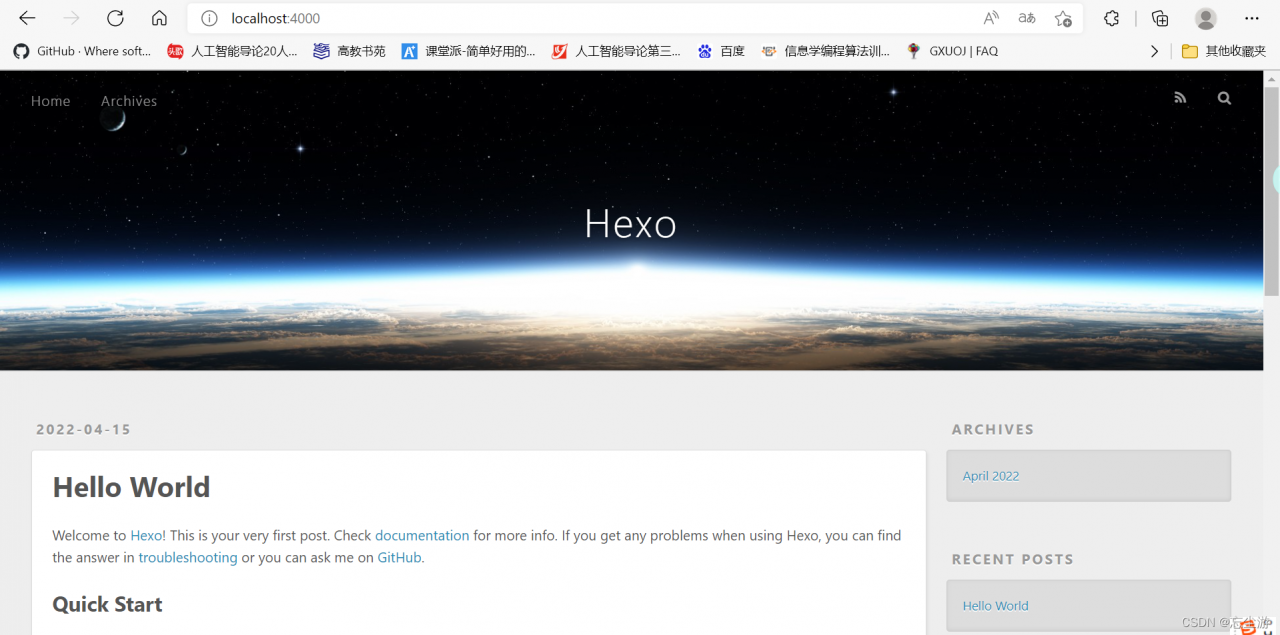View site information icon in address bar
1280x635 pixels.
209,18
